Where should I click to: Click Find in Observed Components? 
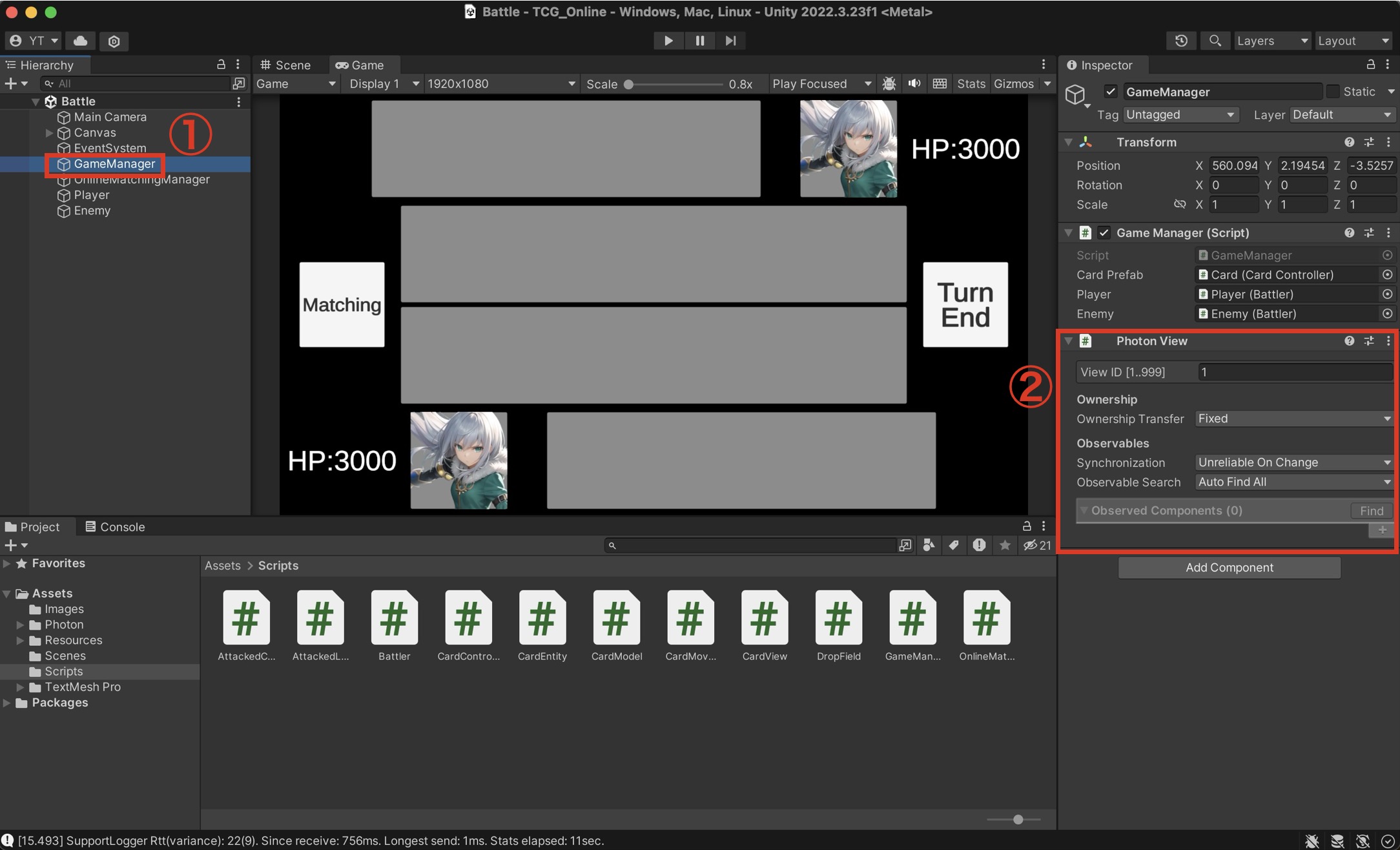1371,511
